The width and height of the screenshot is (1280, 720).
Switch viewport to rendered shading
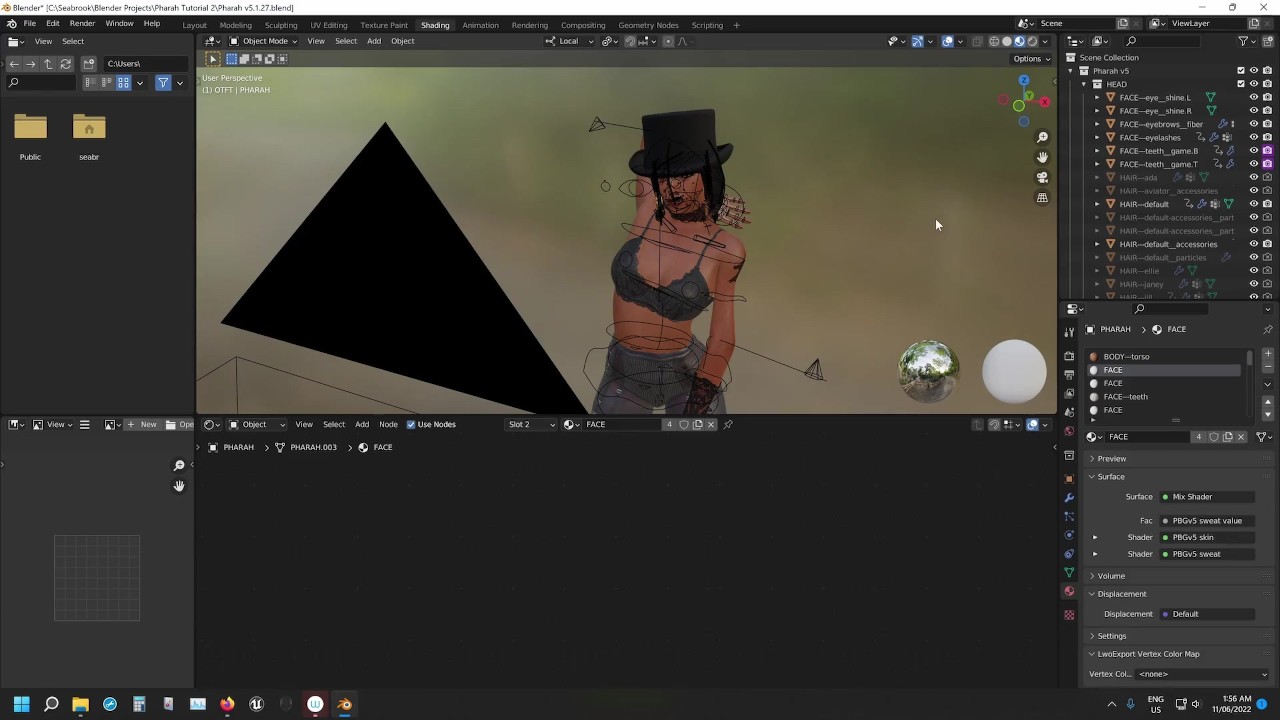(1033, 41)
